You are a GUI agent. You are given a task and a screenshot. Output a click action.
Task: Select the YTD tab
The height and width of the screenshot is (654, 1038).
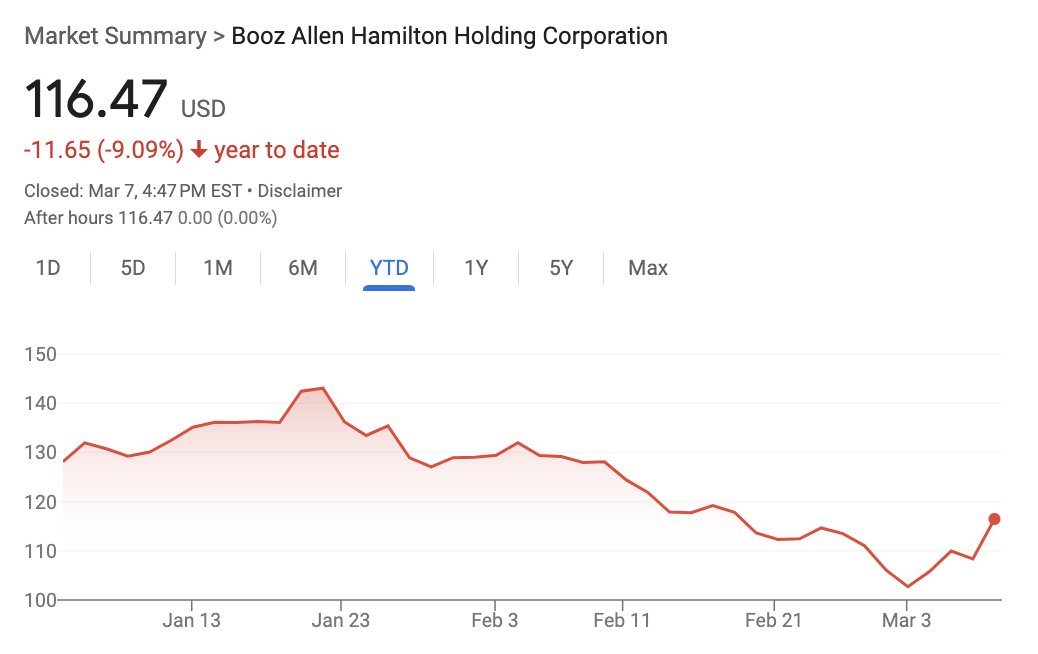(389, 268)
